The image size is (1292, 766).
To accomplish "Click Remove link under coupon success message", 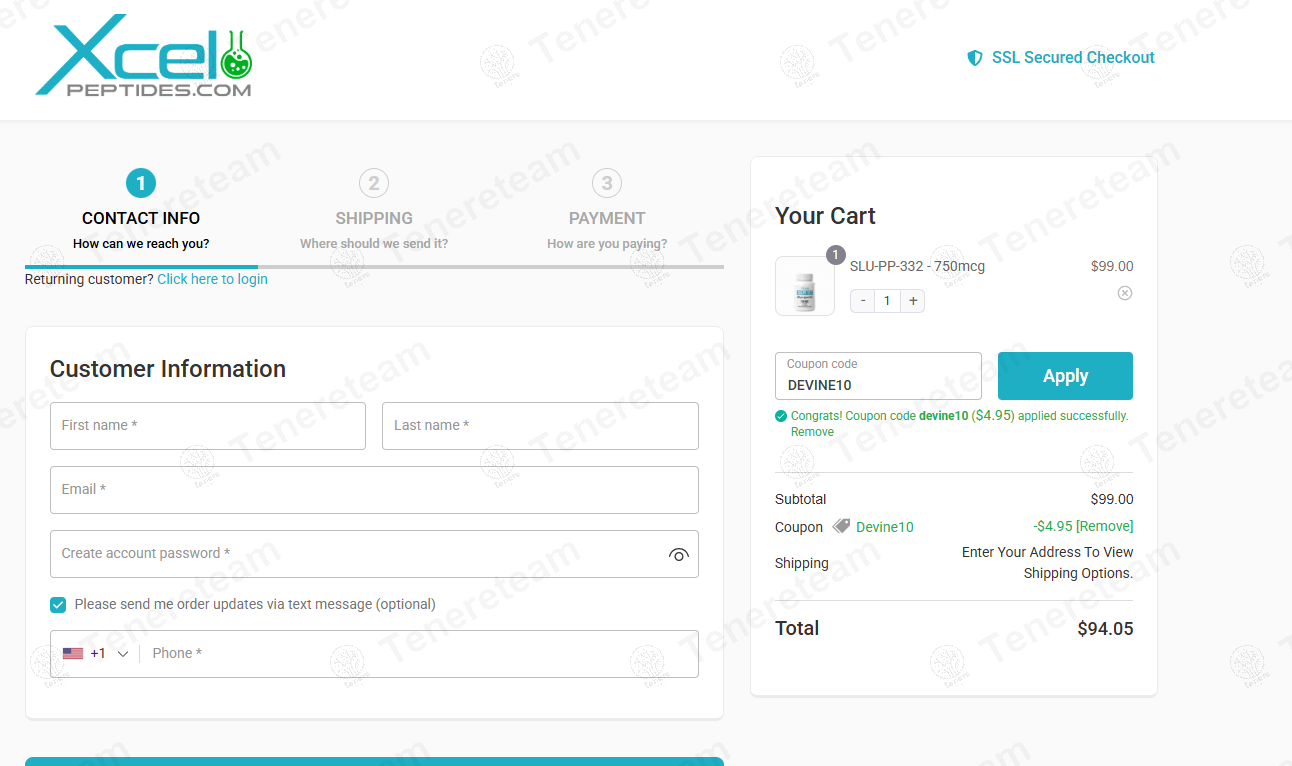I will click(x=812, y=432).
